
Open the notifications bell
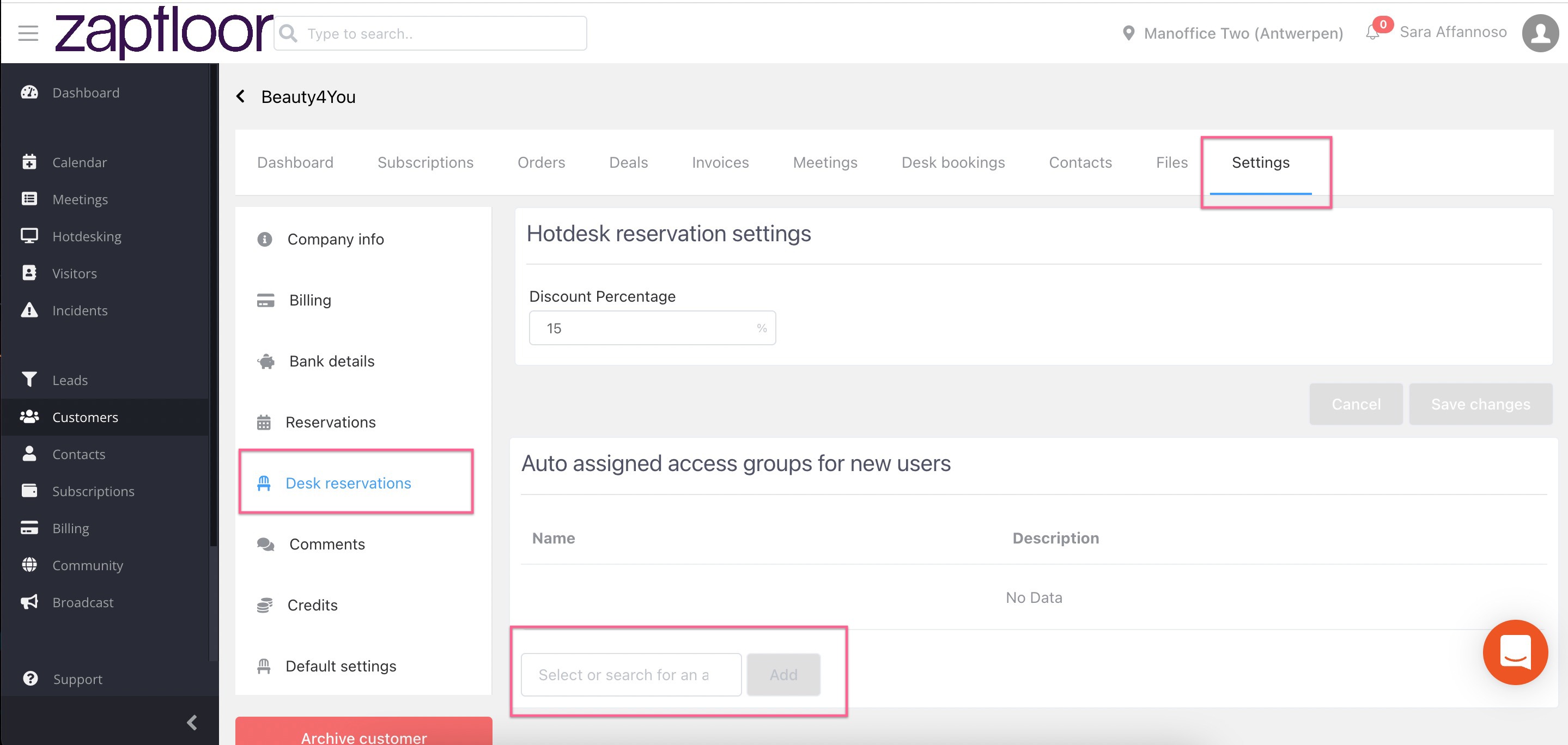pos(1372,32)
